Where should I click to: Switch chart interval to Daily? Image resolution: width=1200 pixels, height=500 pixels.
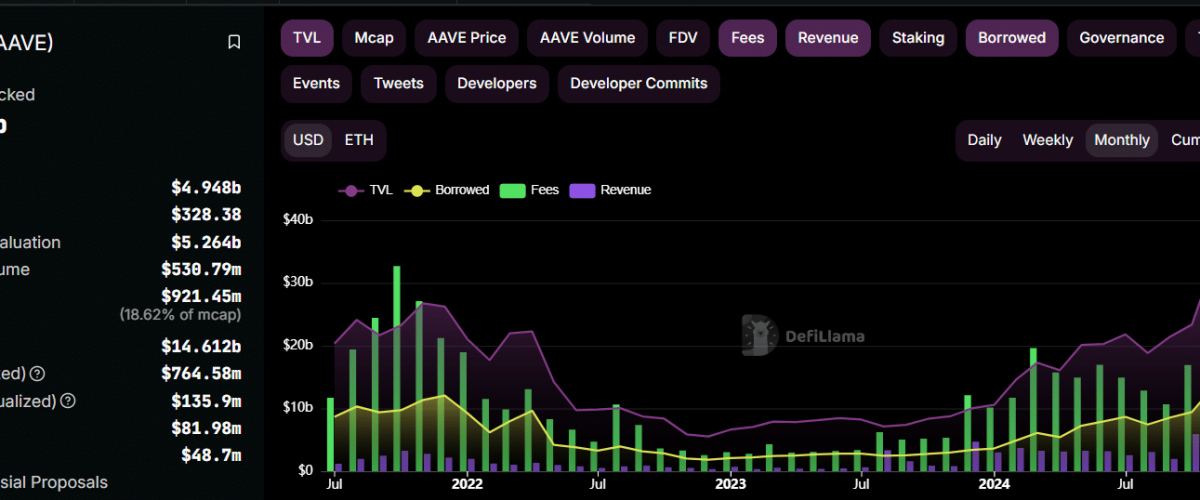(984, 140)
